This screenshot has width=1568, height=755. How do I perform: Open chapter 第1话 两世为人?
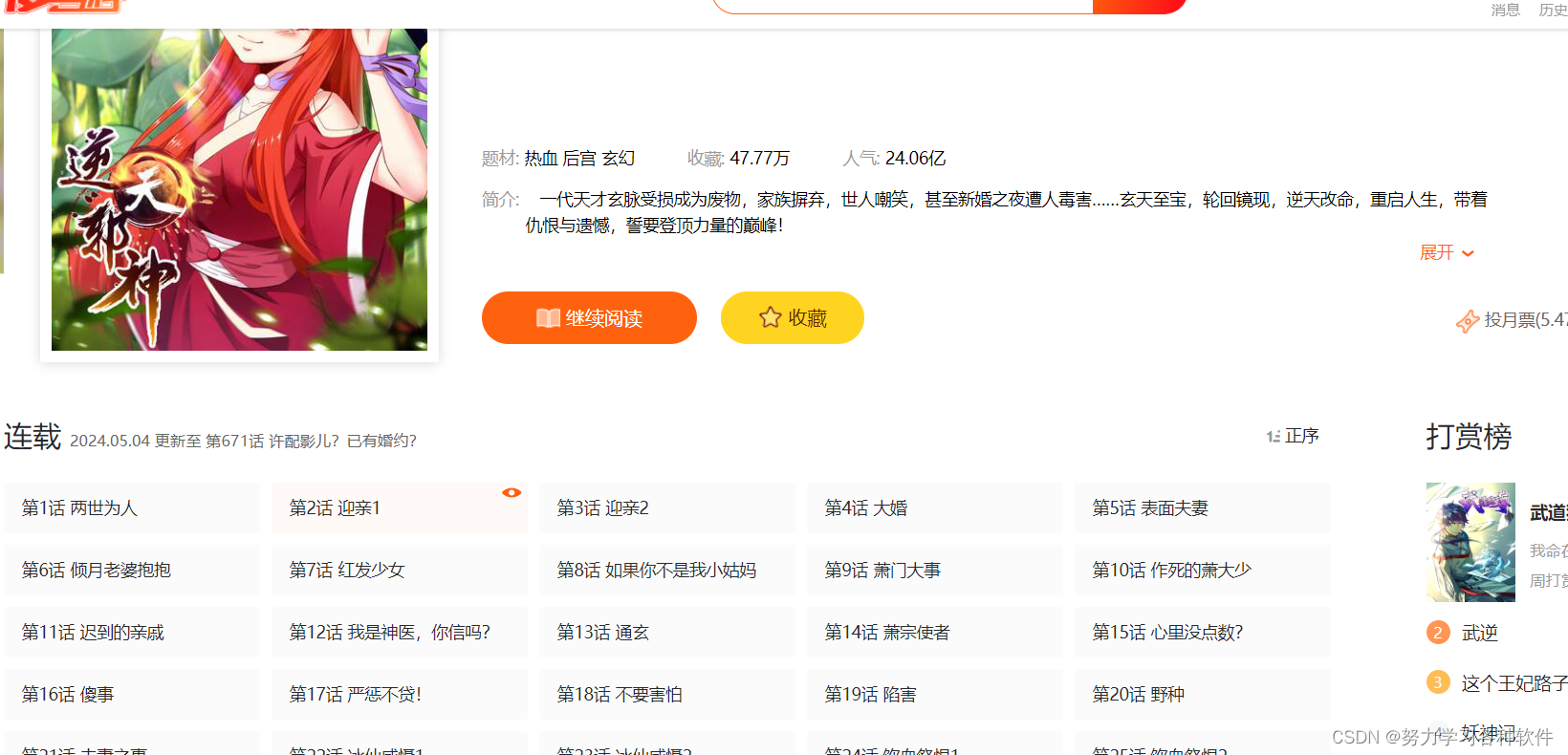[132, 507]
